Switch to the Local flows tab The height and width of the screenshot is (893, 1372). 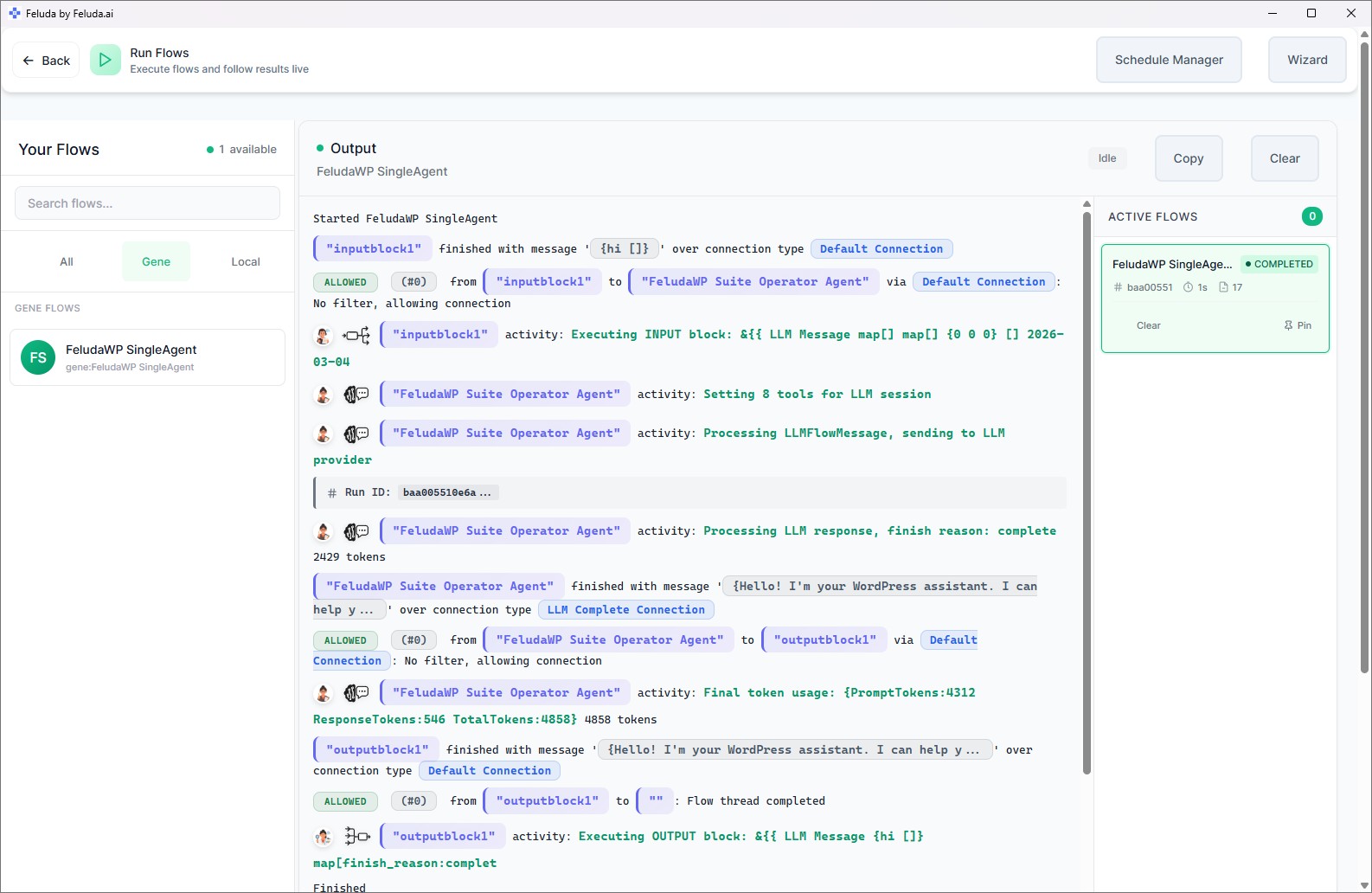tap(246, 261)
